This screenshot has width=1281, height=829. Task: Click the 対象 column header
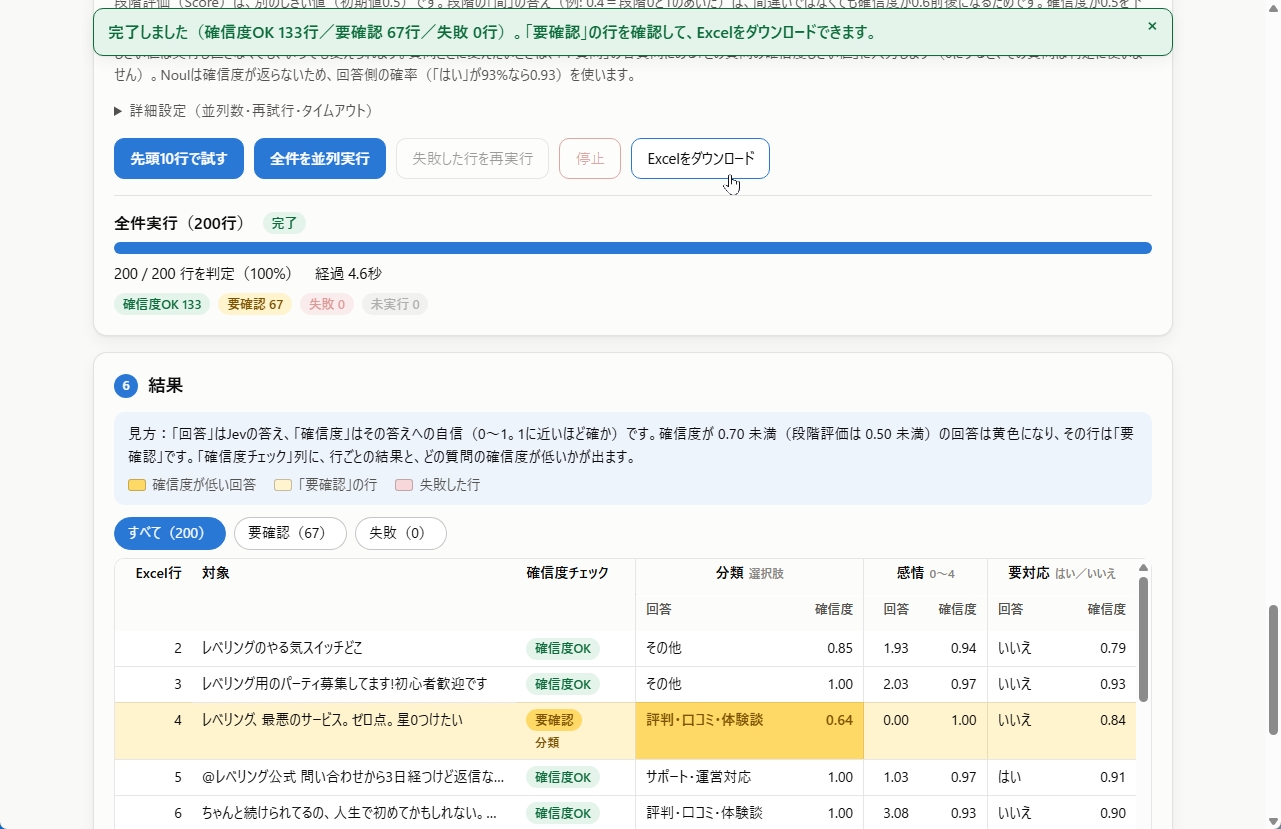pyautogui.click(x=216, y=573)
